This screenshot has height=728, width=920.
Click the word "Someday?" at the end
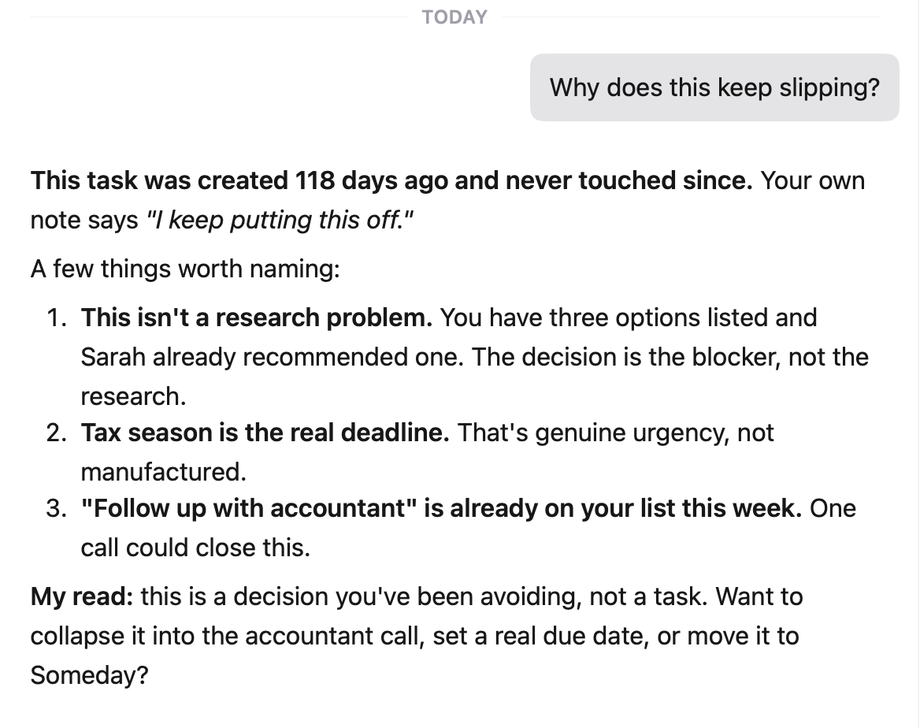pos(89,675)
